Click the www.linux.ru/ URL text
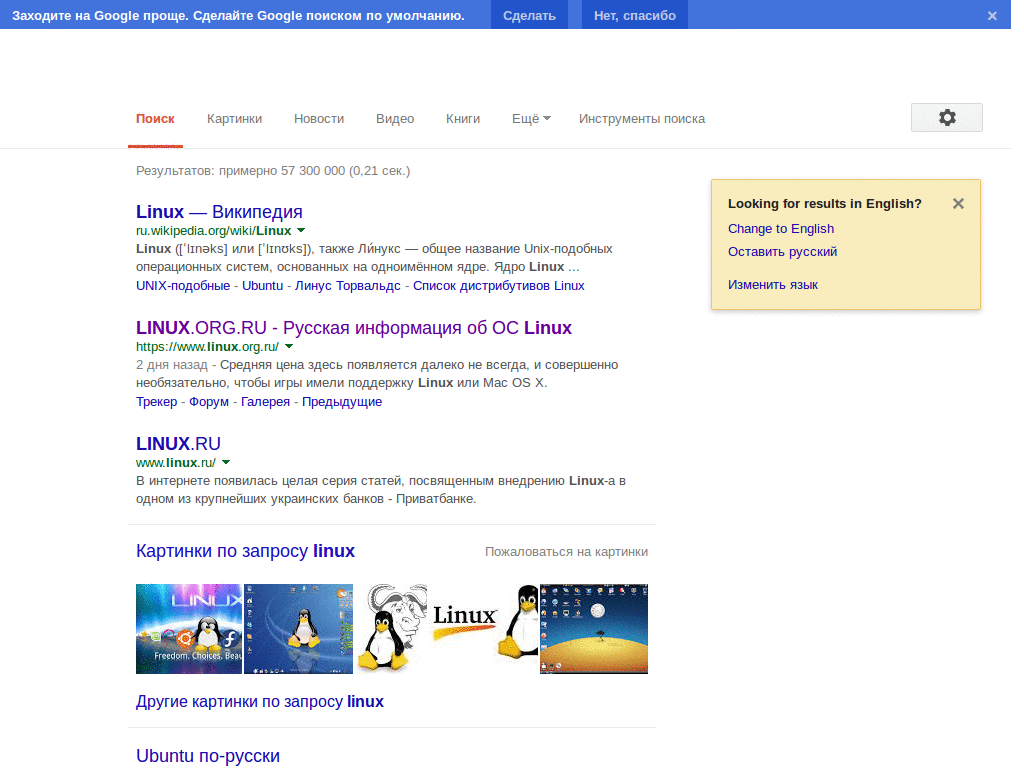1024x768 pixels. (176, 462)
